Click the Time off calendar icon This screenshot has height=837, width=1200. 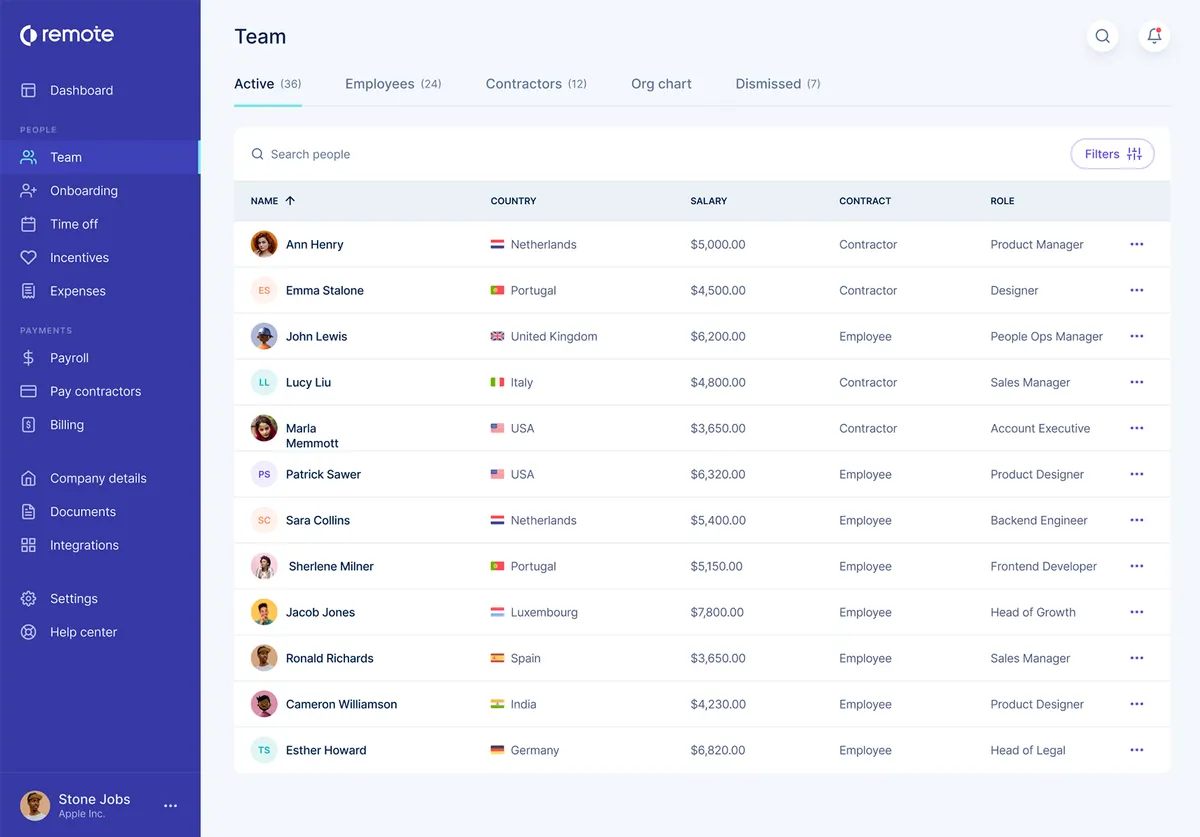29,224
